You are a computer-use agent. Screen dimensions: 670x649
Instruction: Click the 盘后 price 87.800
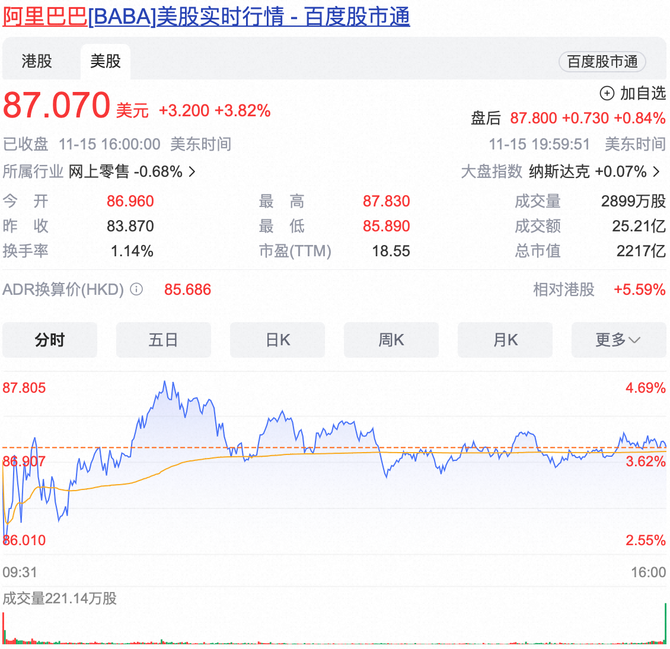pyautogui.click(x=534, y=118)
